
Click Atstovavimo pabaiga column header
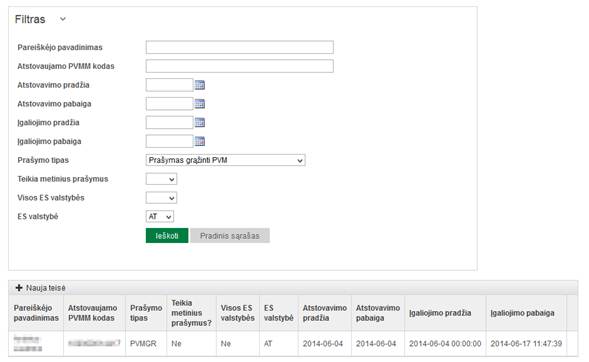point(378,313)
